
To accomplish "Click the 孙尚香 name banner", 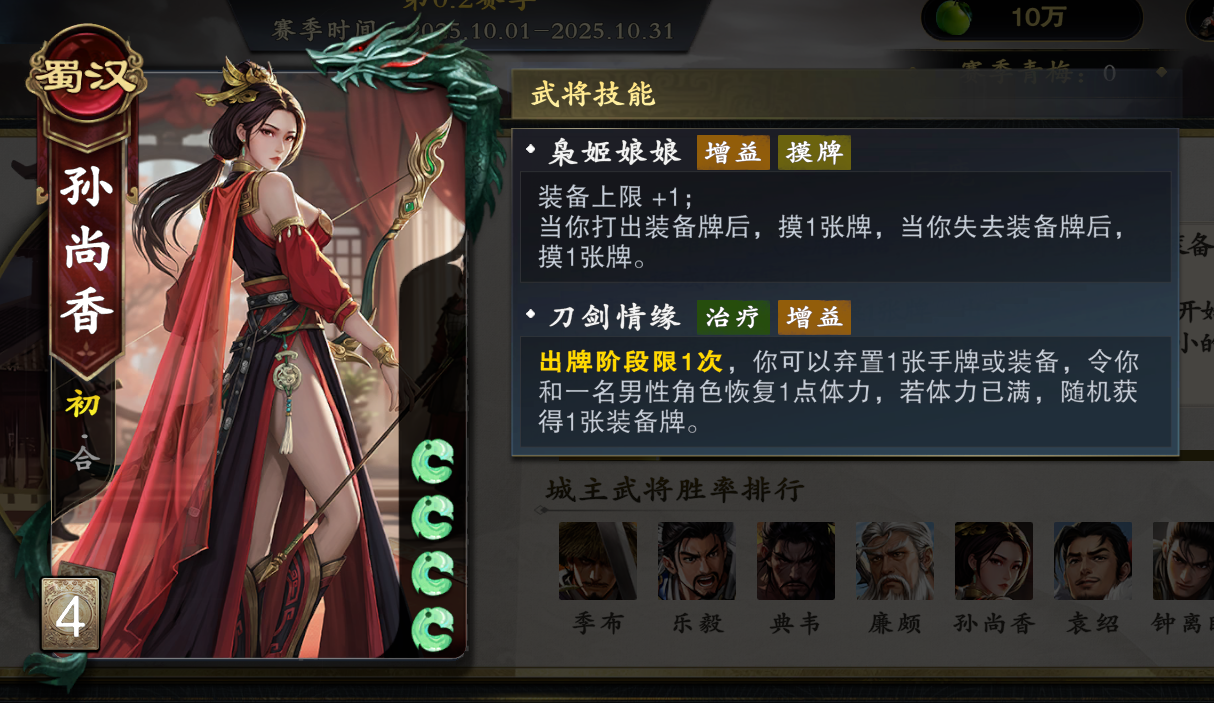I will [86, 250].
